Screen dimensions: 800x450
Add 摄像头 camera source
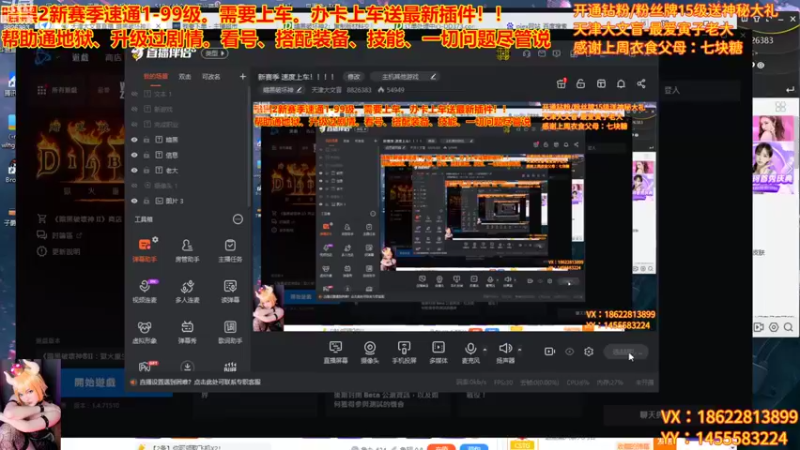click(369, 352)
